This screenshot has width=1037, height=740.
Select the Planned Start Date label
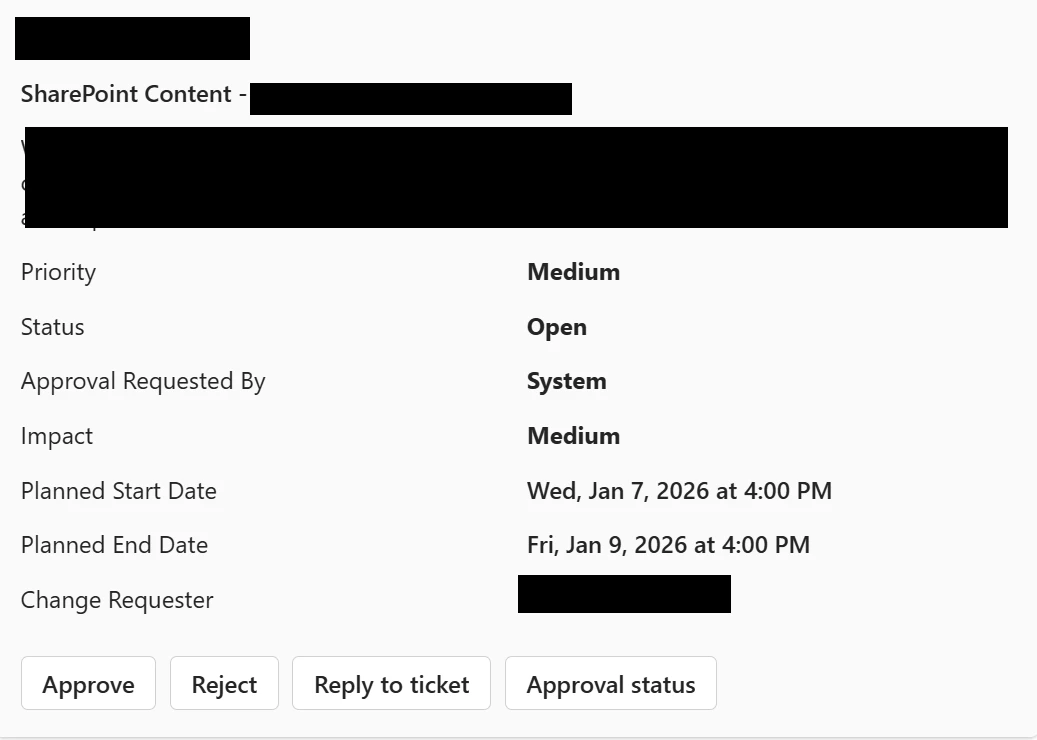click(118, 491)
